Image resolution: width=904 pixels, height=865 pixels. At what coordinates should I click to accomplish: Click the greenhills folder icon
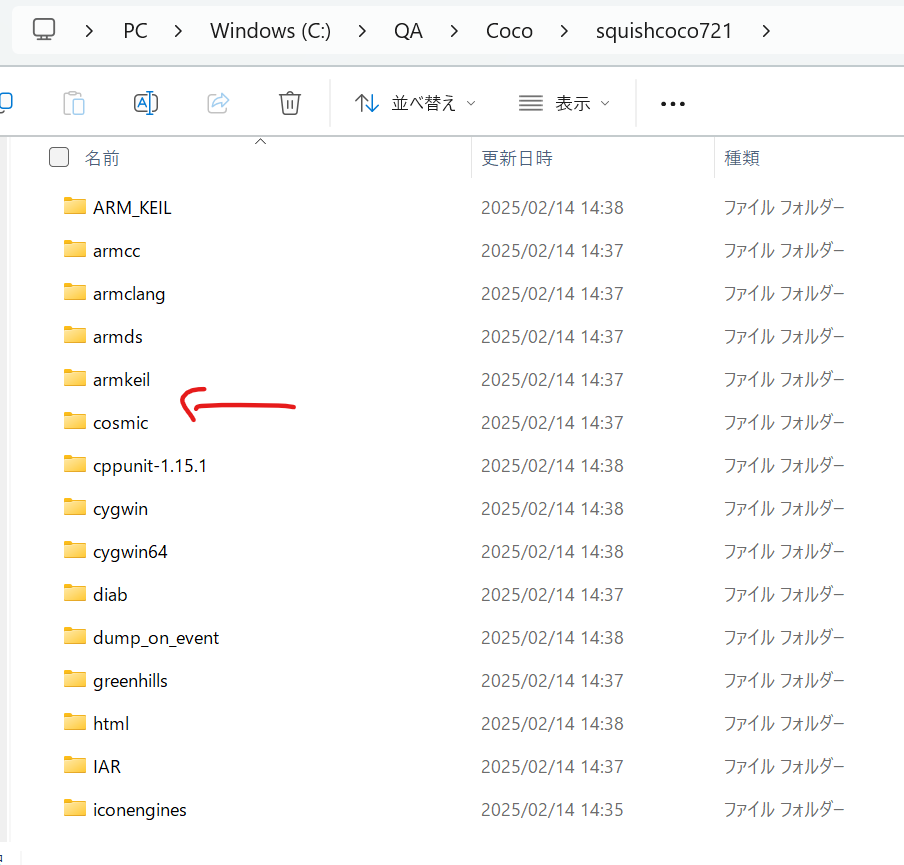pos(74,679)
